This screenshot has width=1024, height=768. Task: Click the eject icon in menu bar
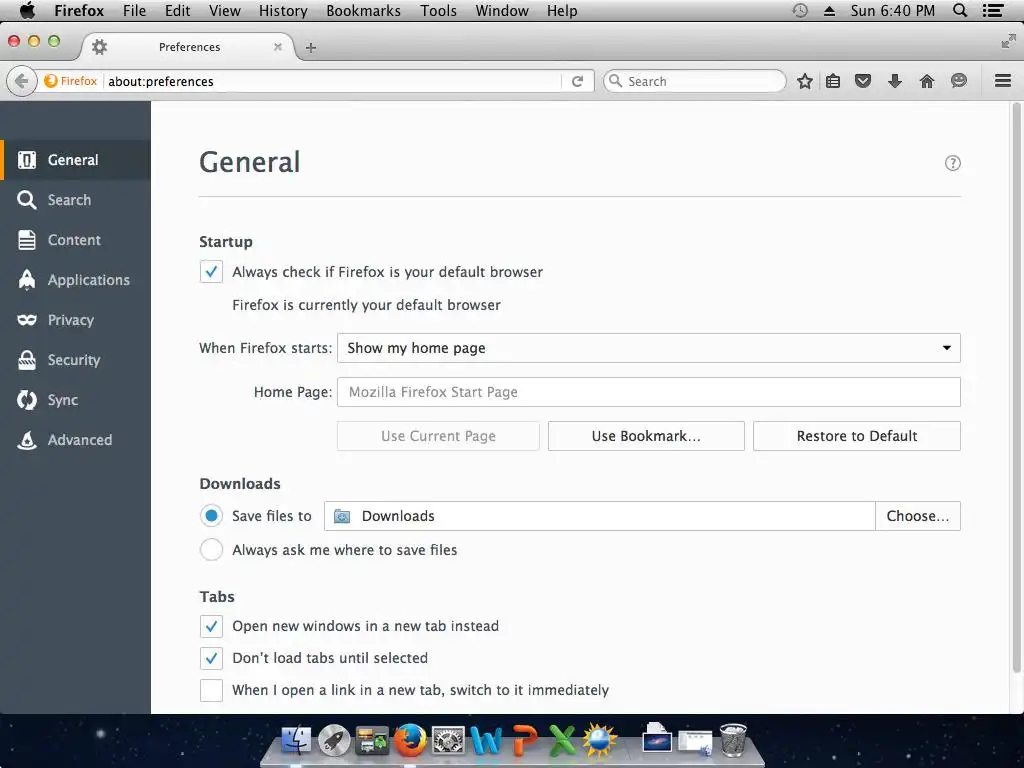click(x=829, y=10)
